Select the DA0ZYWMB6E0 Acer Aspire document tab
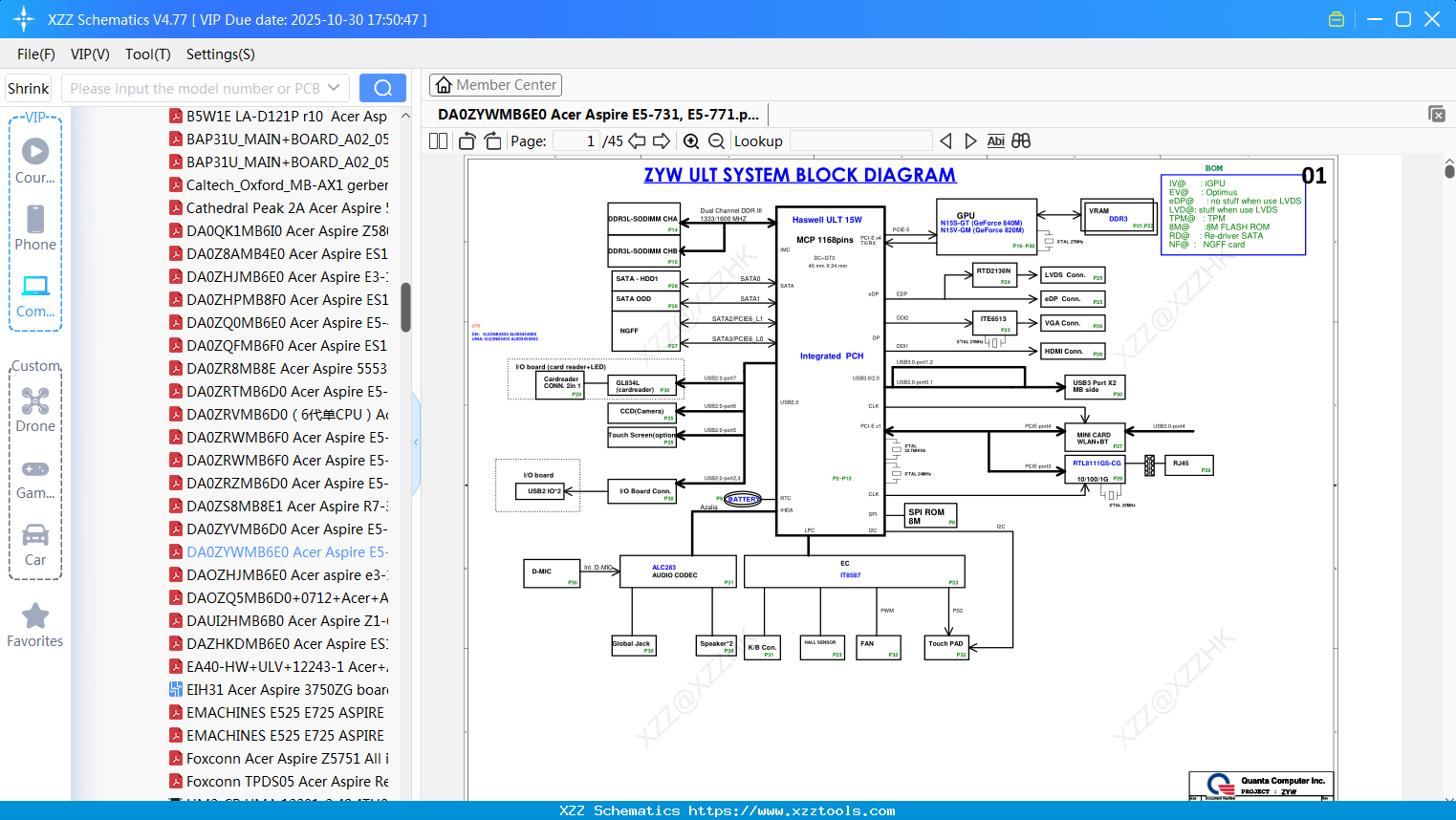The height and width of the screenshot is (820, 1456). click(x=598, y=114)
